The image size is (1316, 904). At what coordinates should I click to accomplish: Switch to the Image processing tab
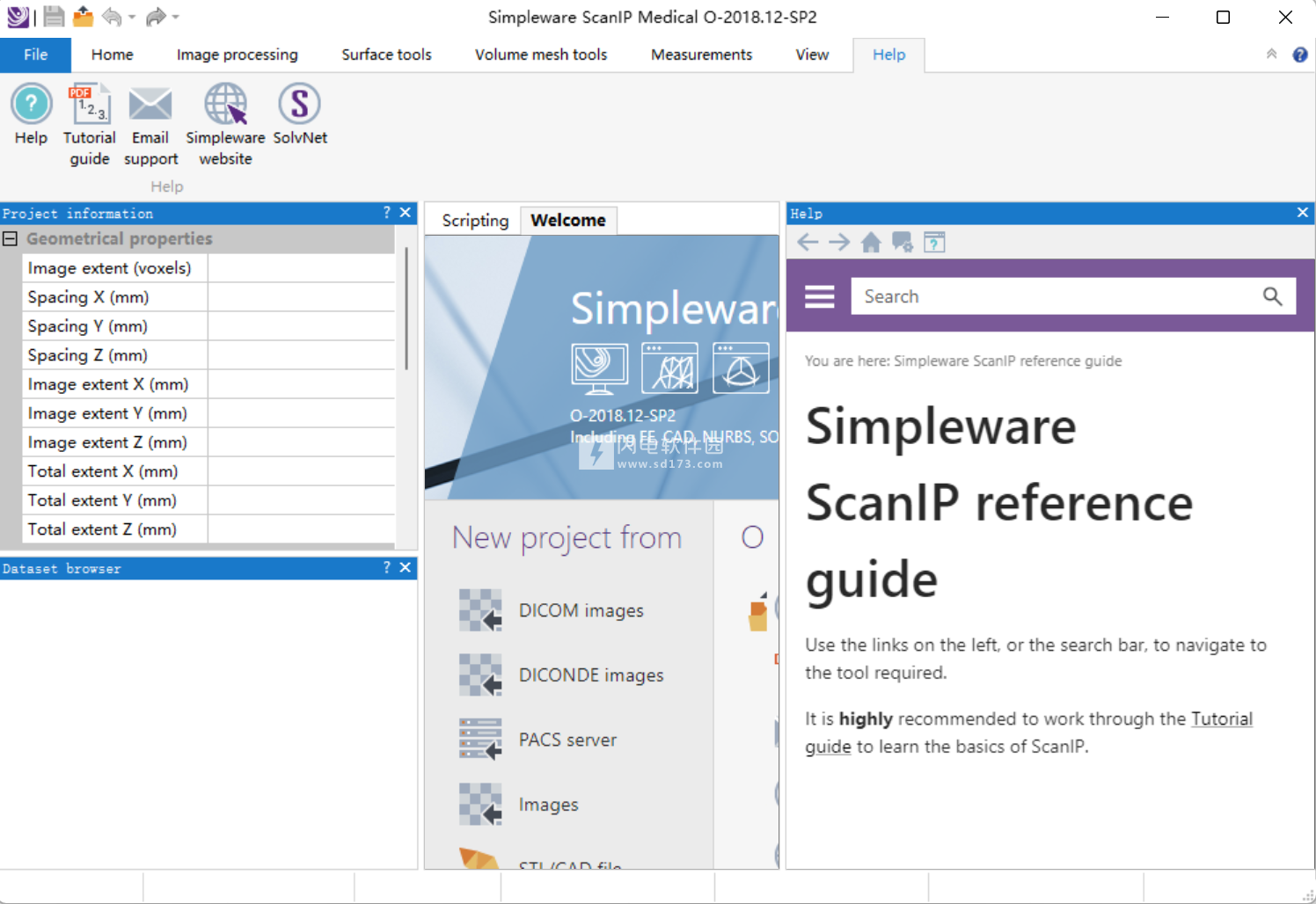[238, 55]
